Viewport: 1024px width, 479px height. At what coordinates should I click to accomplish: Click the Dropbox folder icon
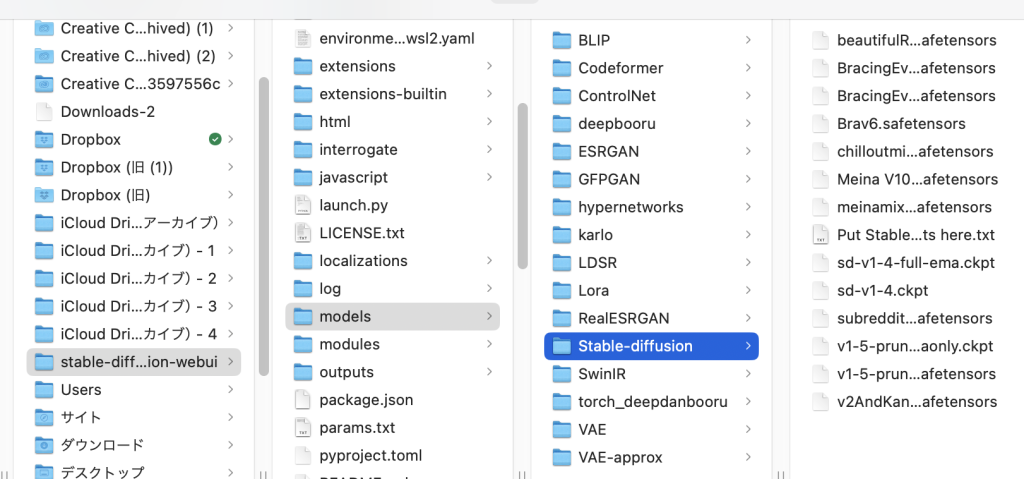click(x=44, y=140)
